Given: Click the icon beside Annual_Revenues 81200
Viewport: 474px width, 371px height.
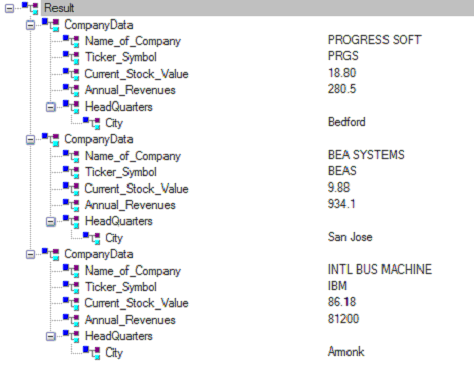Looking at the screenshot, I should 71,320.
